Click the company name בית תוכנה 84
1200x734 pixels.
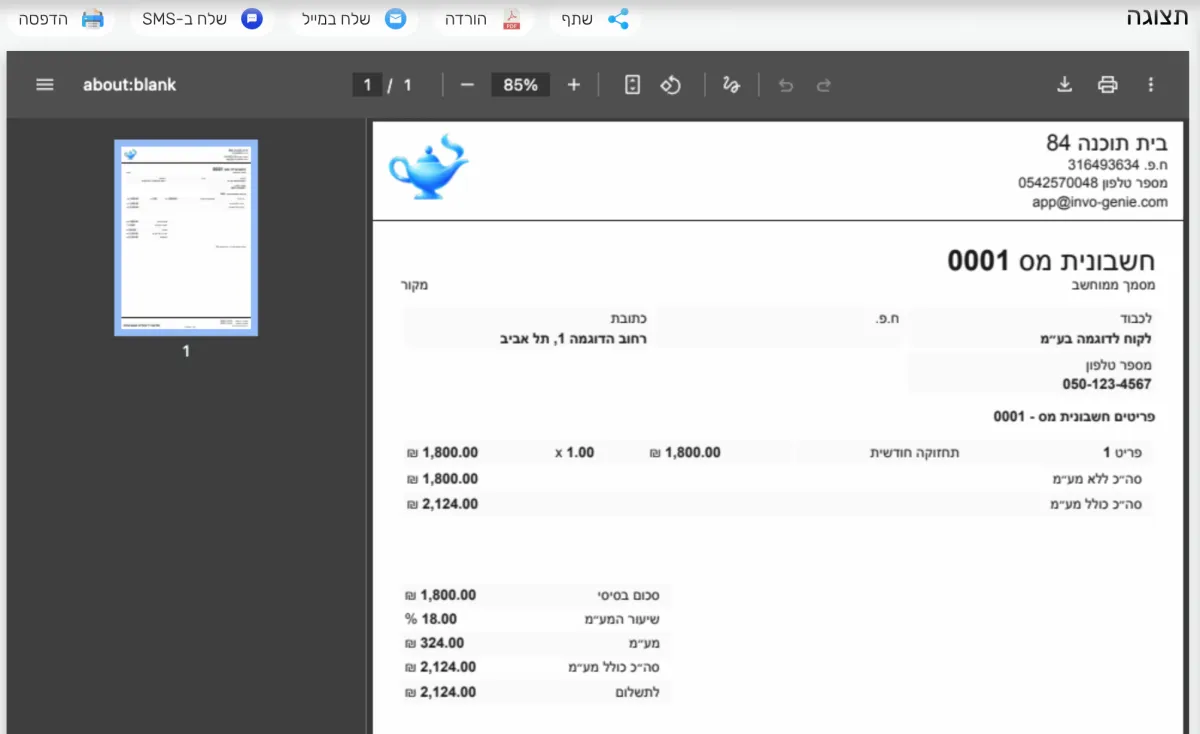tap(1107, 143)
